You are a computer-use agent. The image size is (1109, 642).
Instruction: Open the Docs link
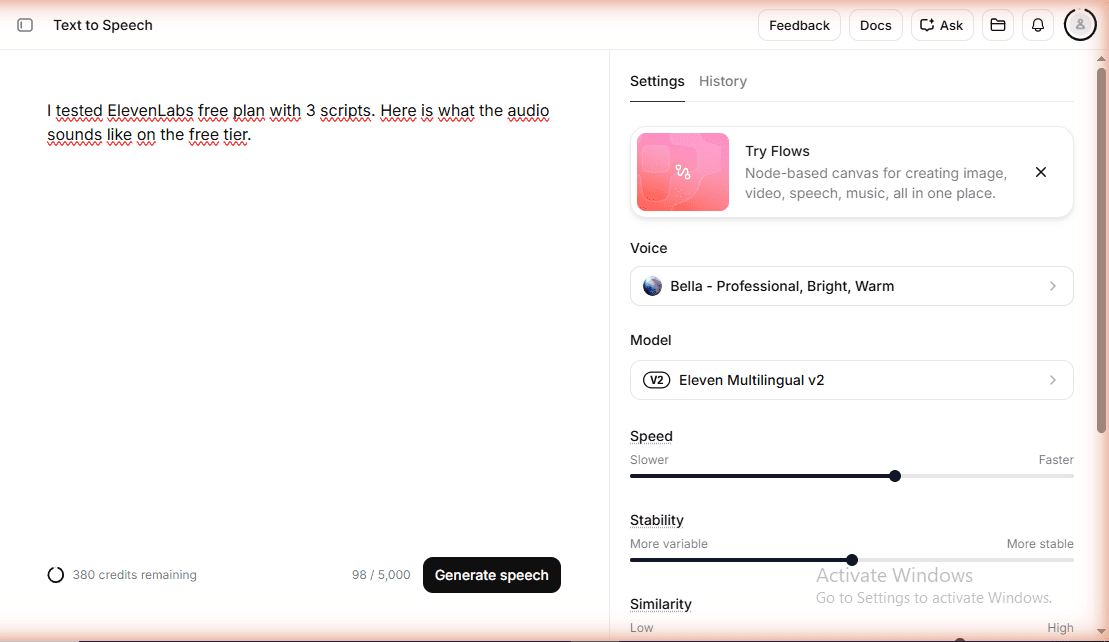click(876, 25)
